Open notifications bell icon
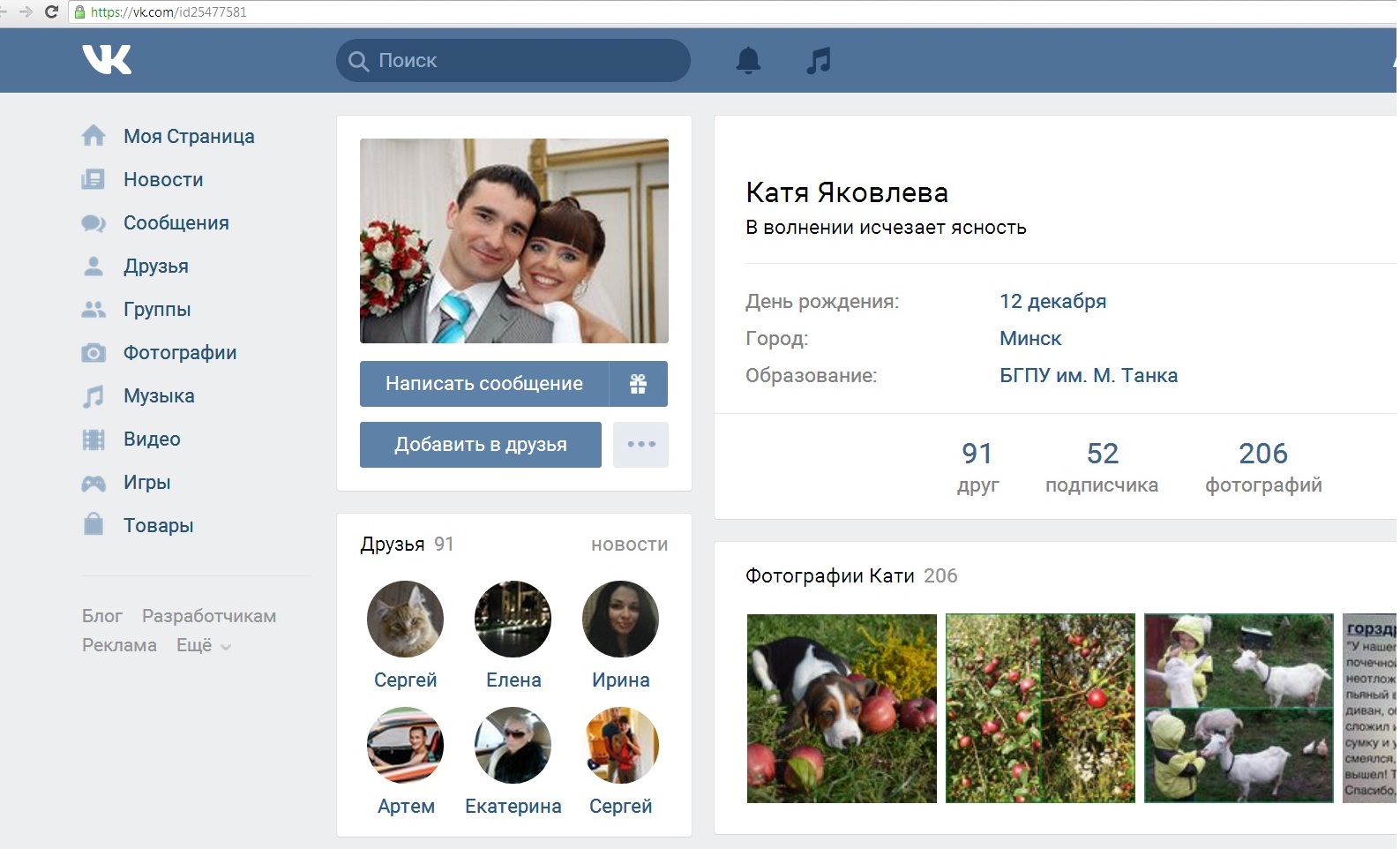1400x849 pixels. pyautogui.click(x=748, y=60)
